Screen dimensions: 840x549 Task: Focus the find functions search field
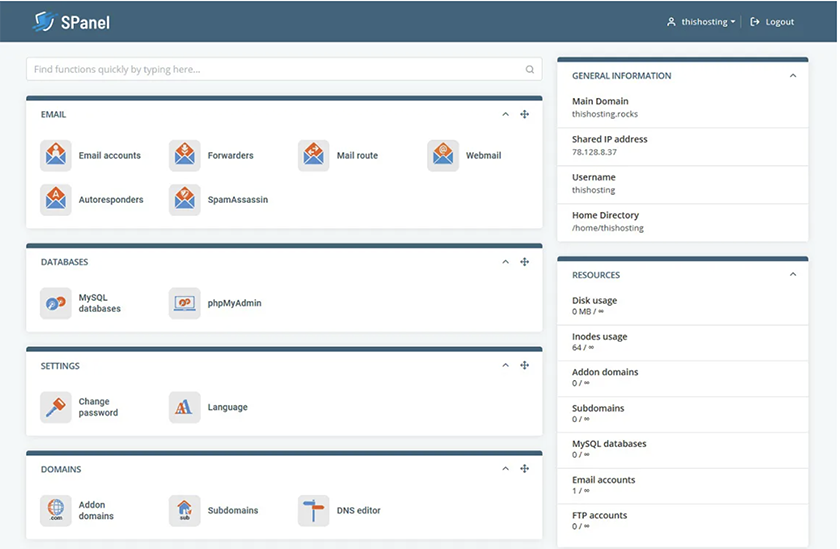284,69
